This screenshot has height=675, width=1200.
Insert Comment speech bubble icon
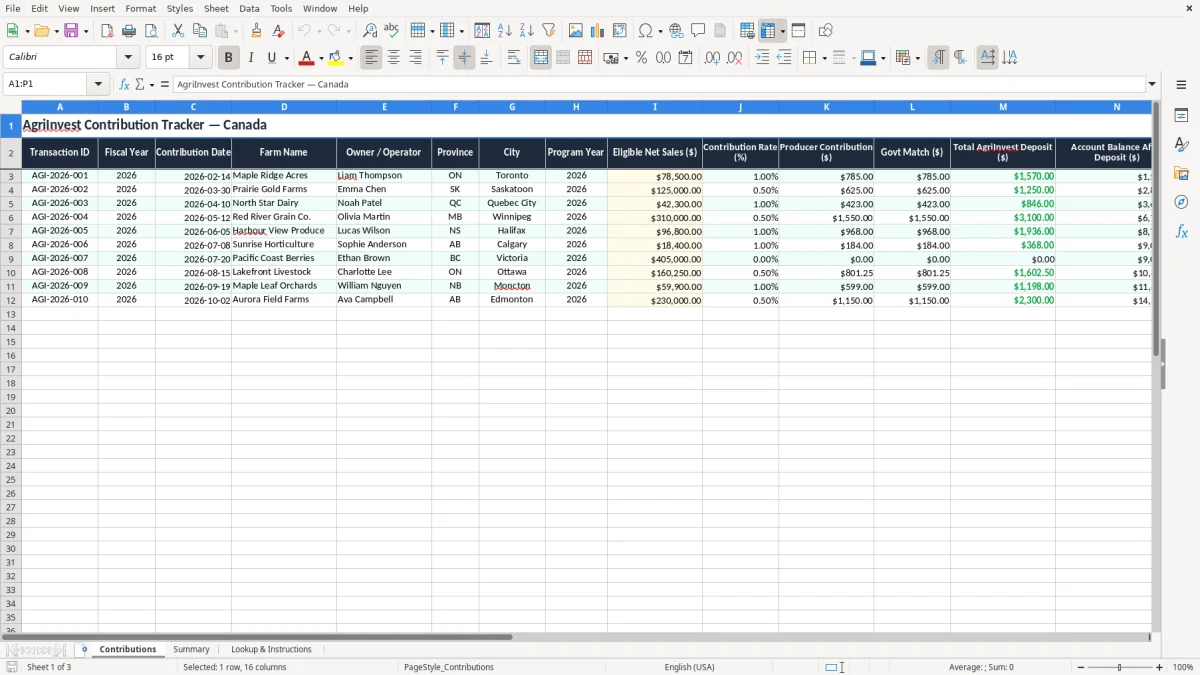click(x=698, y=31)
